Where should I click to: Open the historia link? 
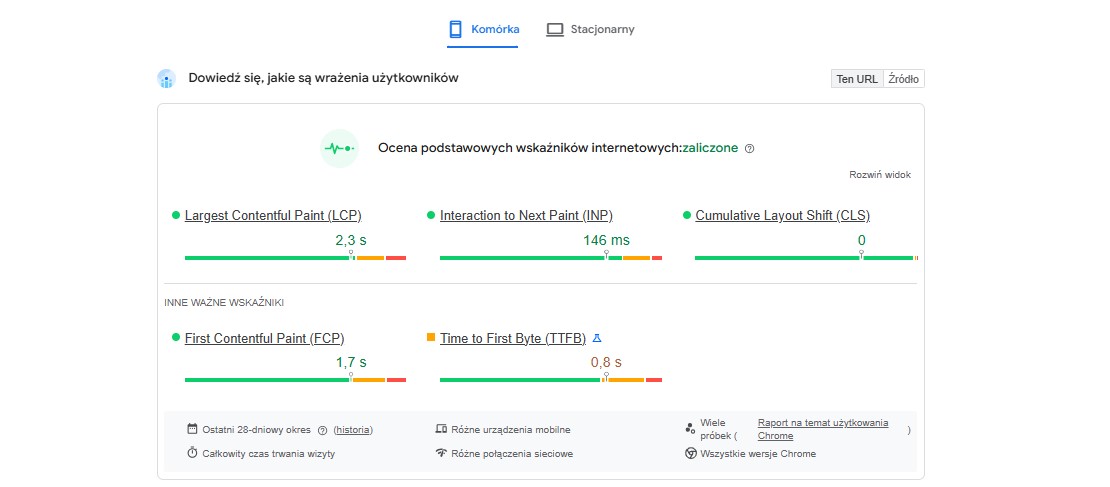click(x=353, y=430)
